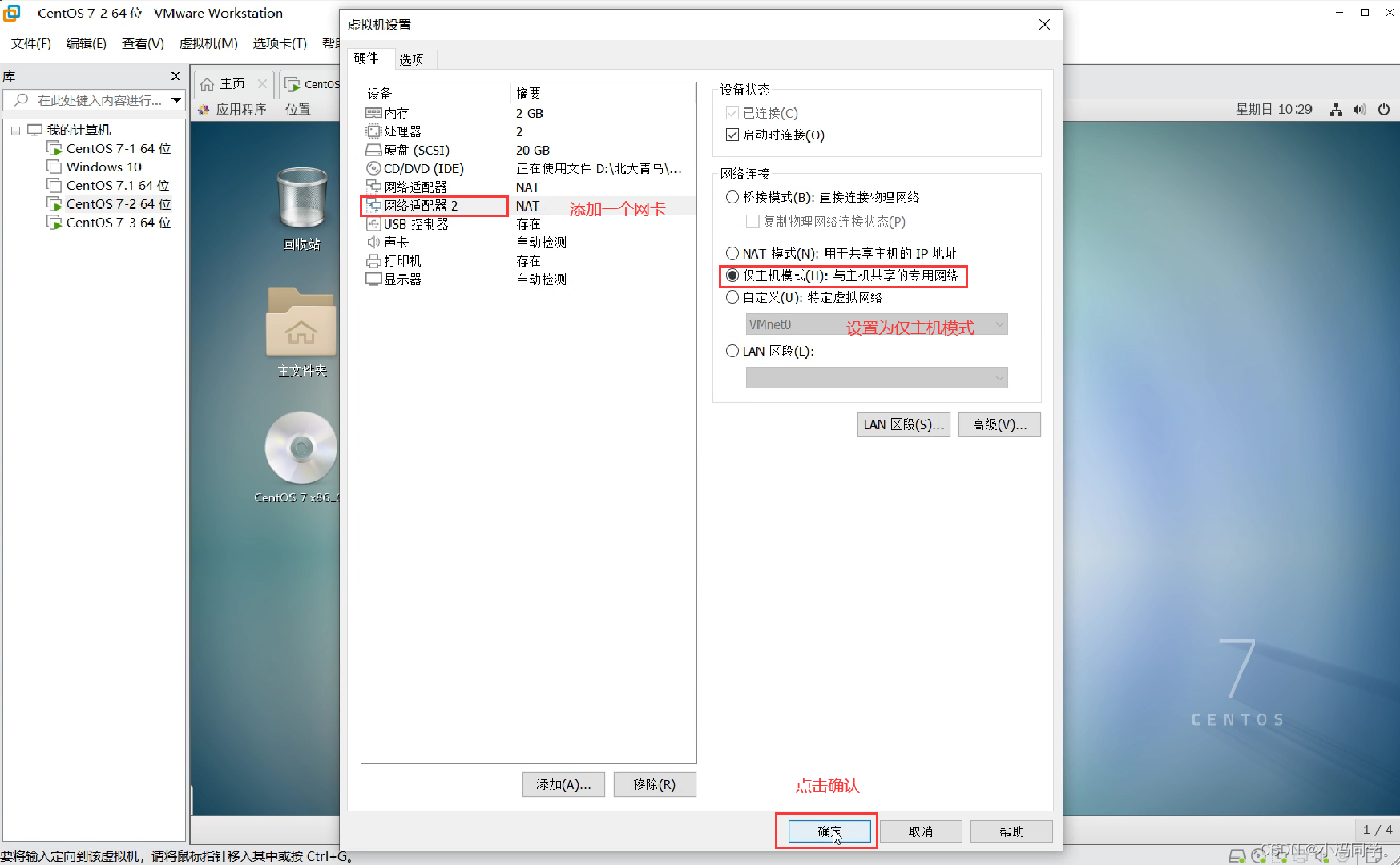Select the sound card (声卡) icon
The height and width of the screenshot is (865, 1400).
point(373,242)
